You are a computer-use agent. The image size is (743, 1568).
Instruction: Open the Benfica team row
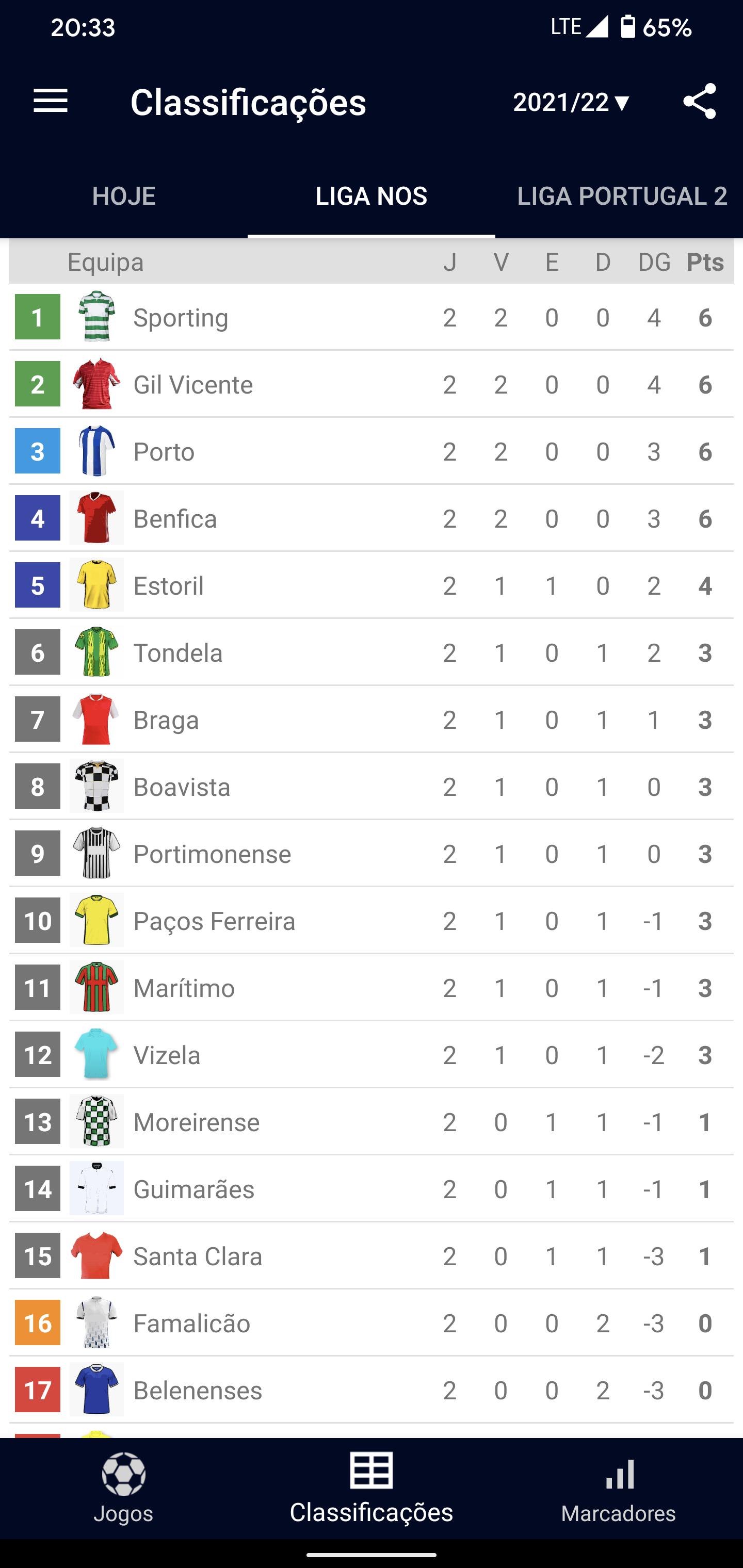(x=371, y=518)
